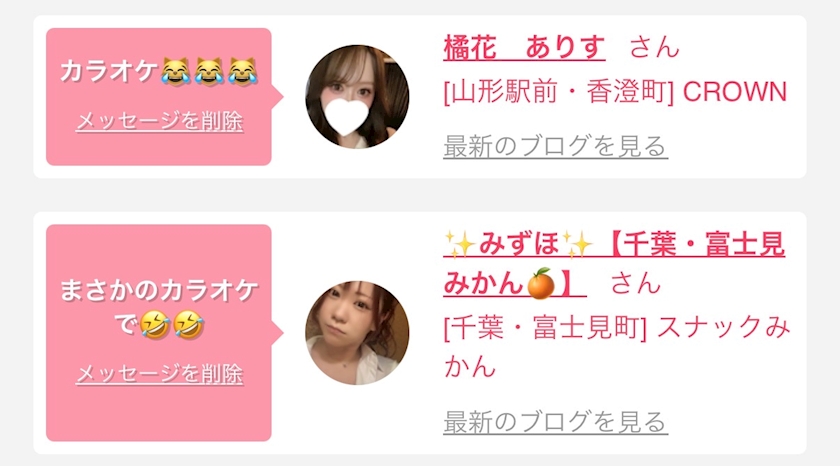840x466 pixels.
Task: Delete the まさかのカラオケで message
Action: (159, 373)
